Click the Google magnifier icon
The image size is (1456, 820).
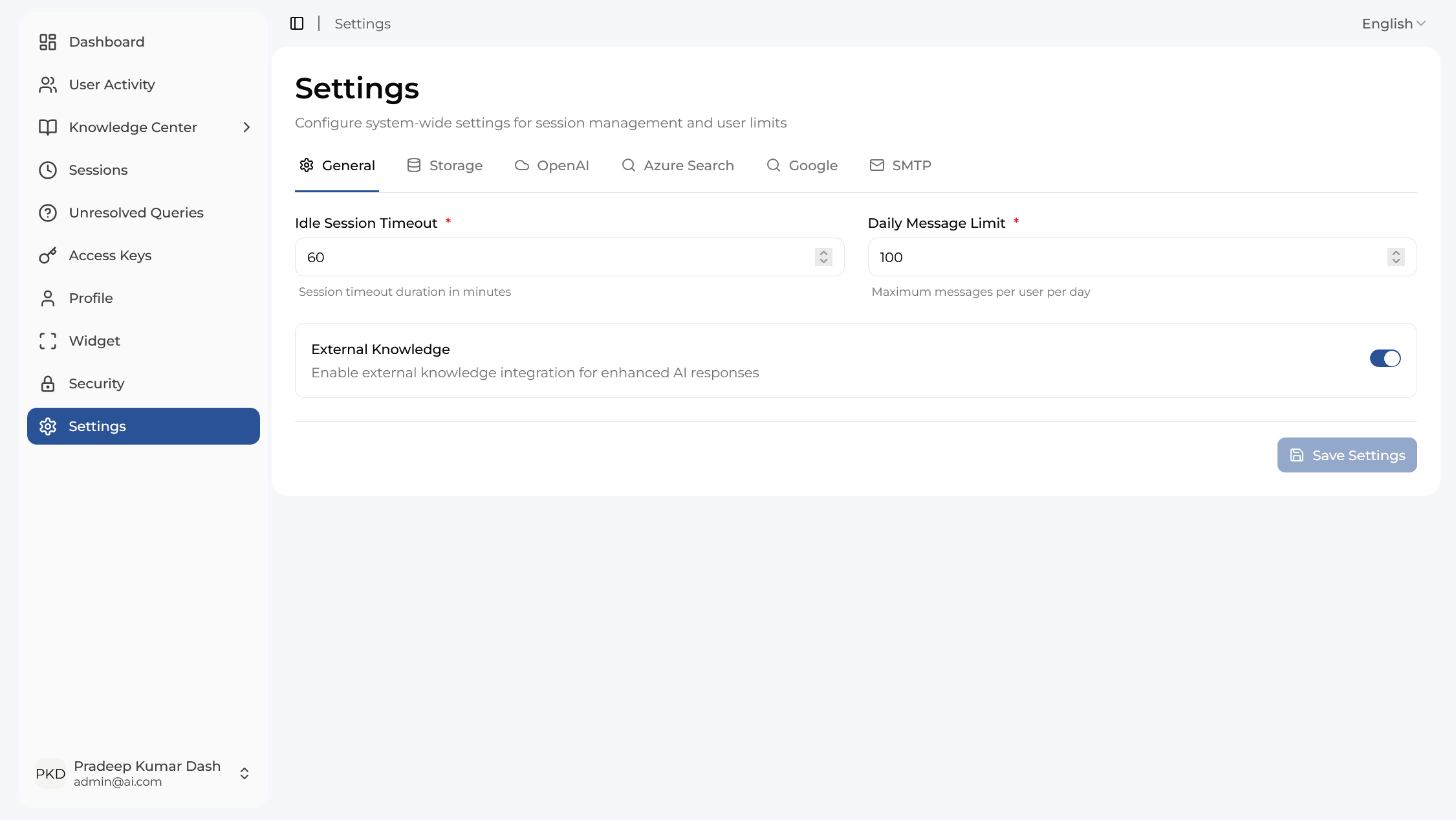coord(774,166)
